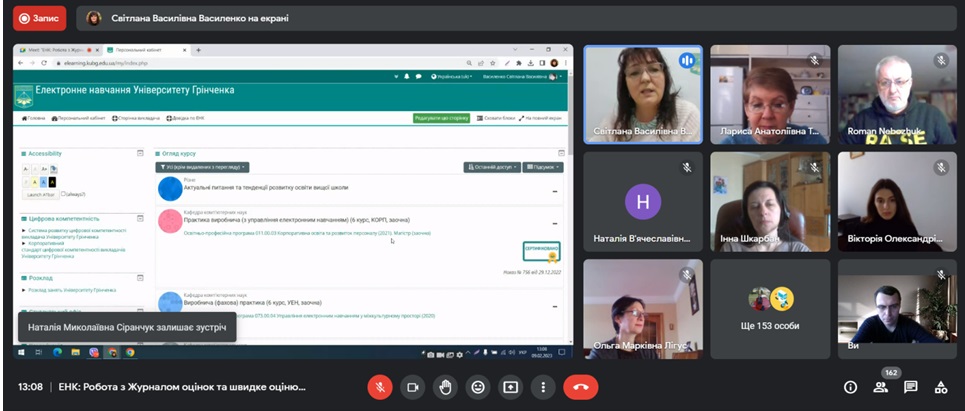965x411 pixels.
Task: Turn on the camera
Action: 412,387
